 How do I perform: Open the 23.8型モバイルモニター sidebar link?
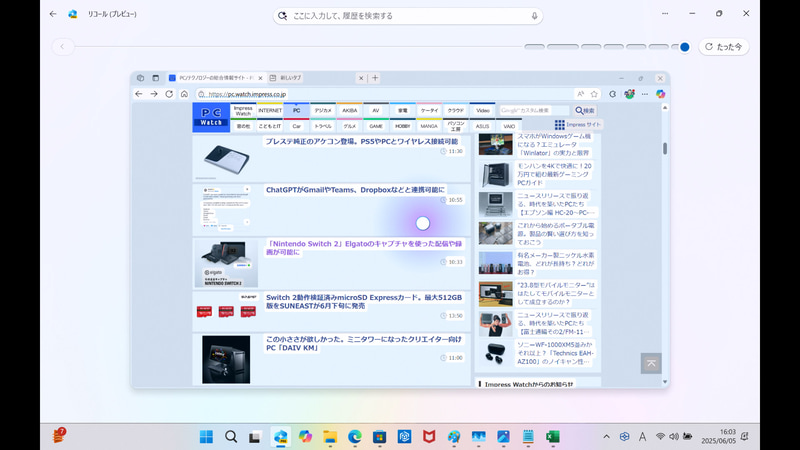tap(556, 293)
